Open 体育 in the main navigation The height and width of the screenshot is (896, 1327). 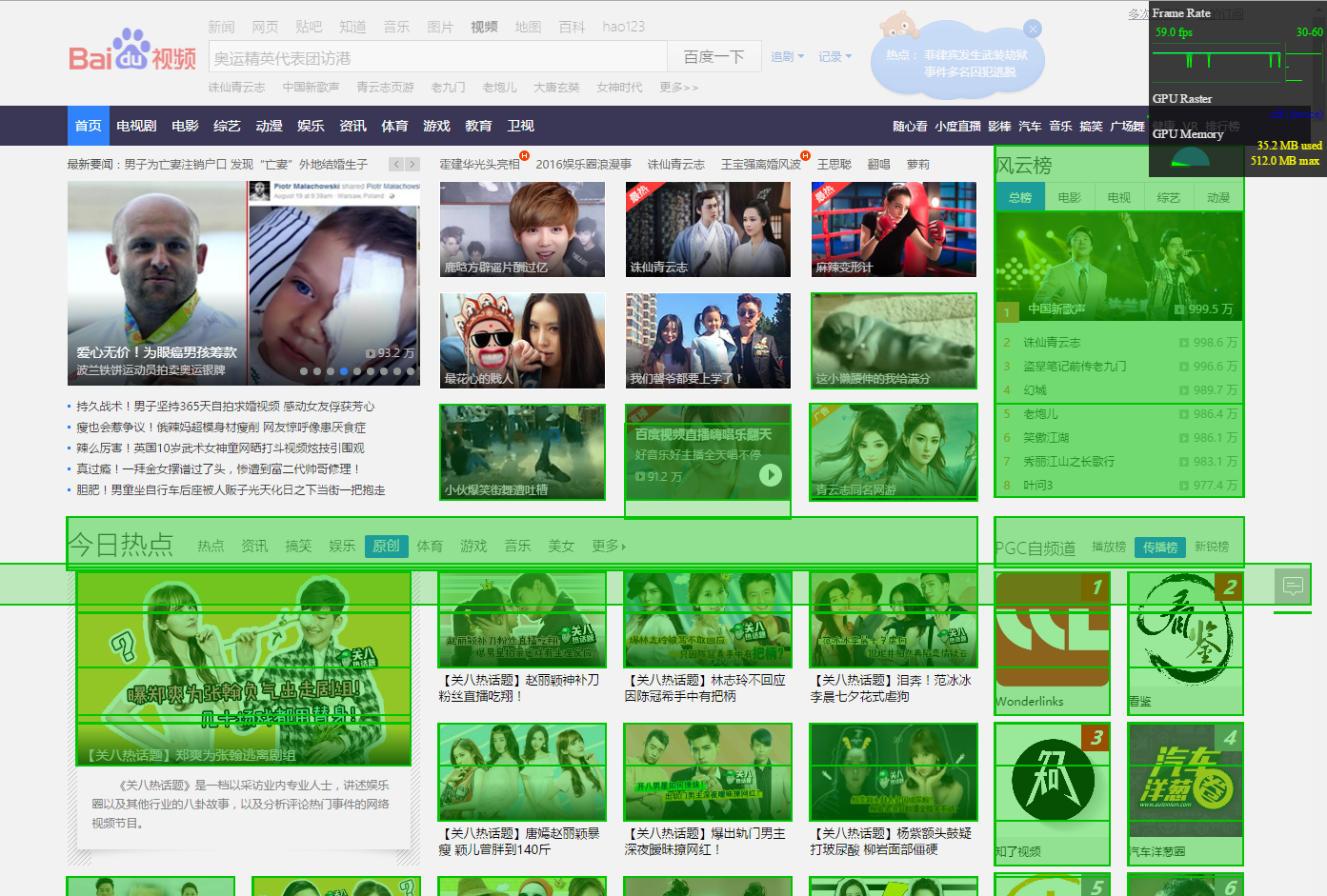pyautogui.click(x=394, y=126)
